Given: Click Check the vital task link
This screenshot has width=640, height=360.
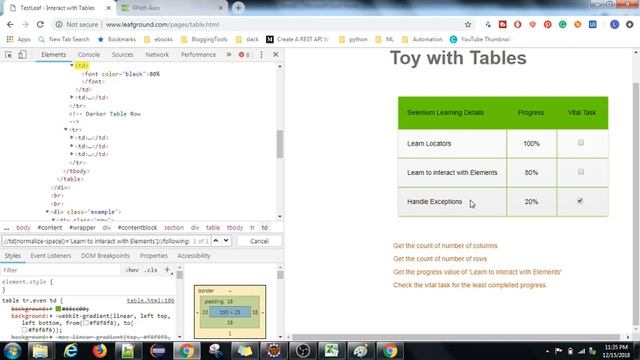Looking at the screenshot, I should (x=469, y=285).
